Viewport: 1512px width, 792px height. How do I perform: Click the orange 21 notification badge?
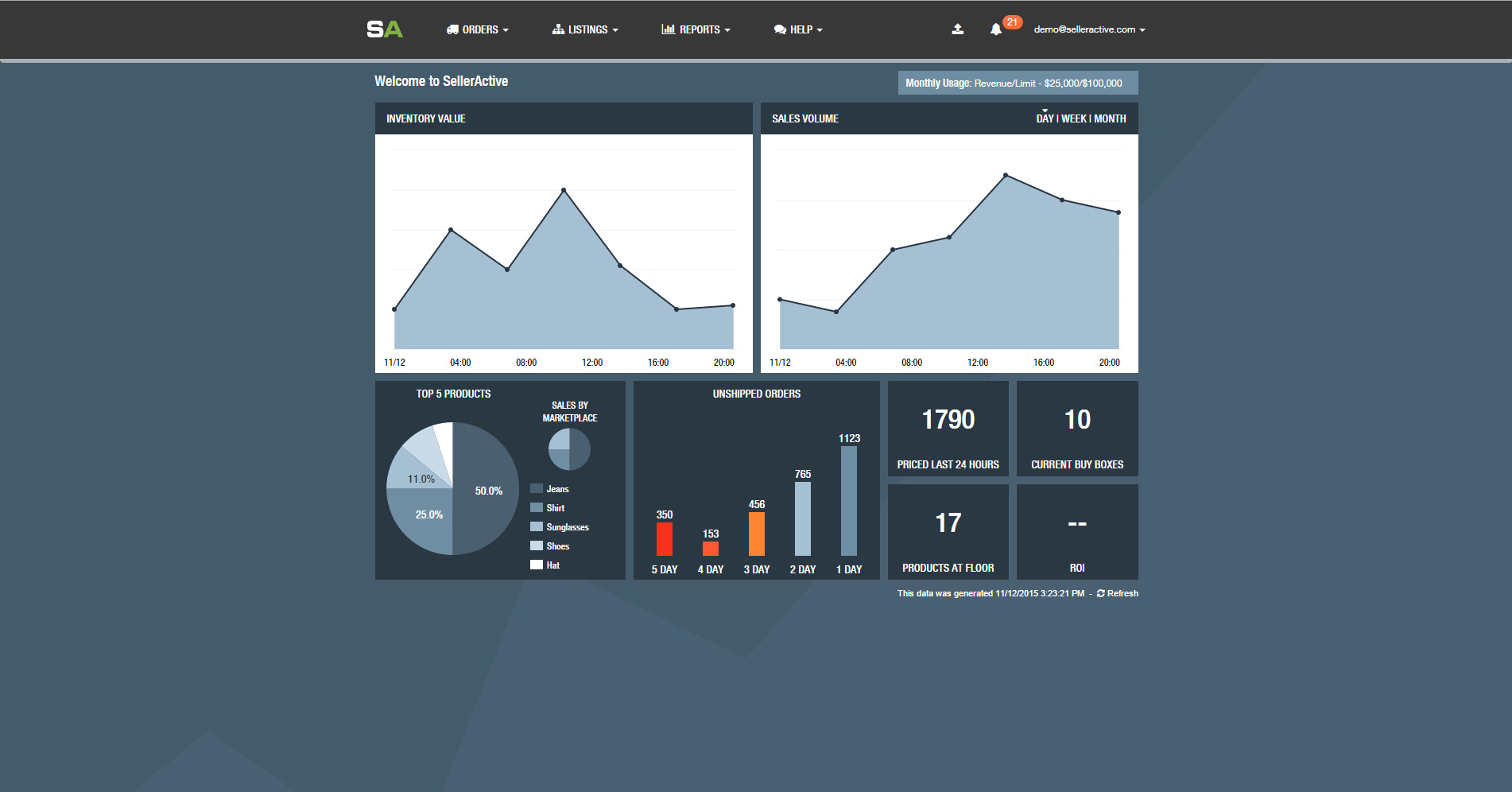(x=1012, y=22)
